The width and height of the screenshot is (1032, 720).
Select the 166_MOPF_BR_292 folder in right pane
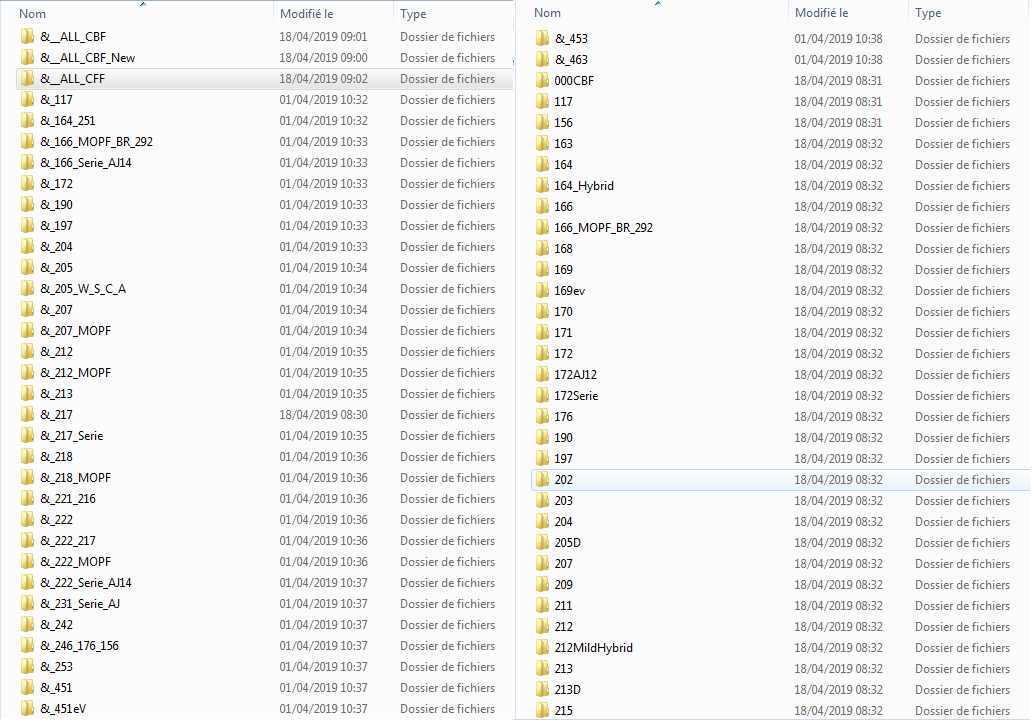pyautogui.click(x=603, y=228)
